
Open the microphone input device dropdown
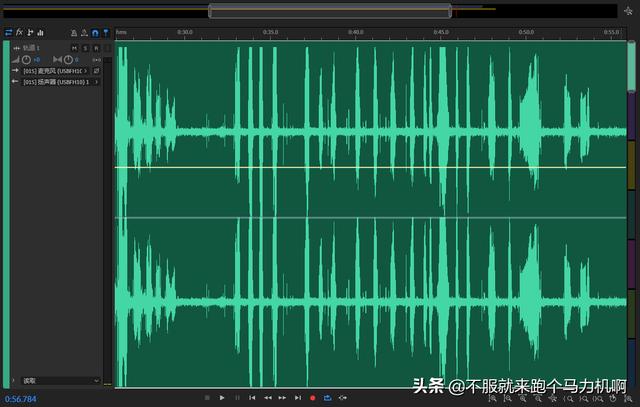pos(55,71)
